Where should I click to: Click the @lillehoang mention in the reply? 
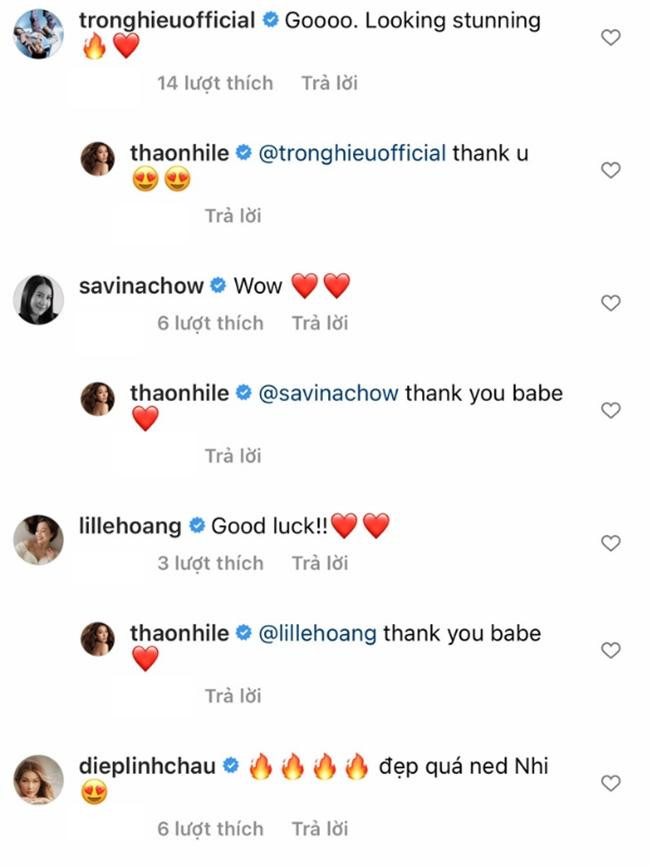(318, 634)
